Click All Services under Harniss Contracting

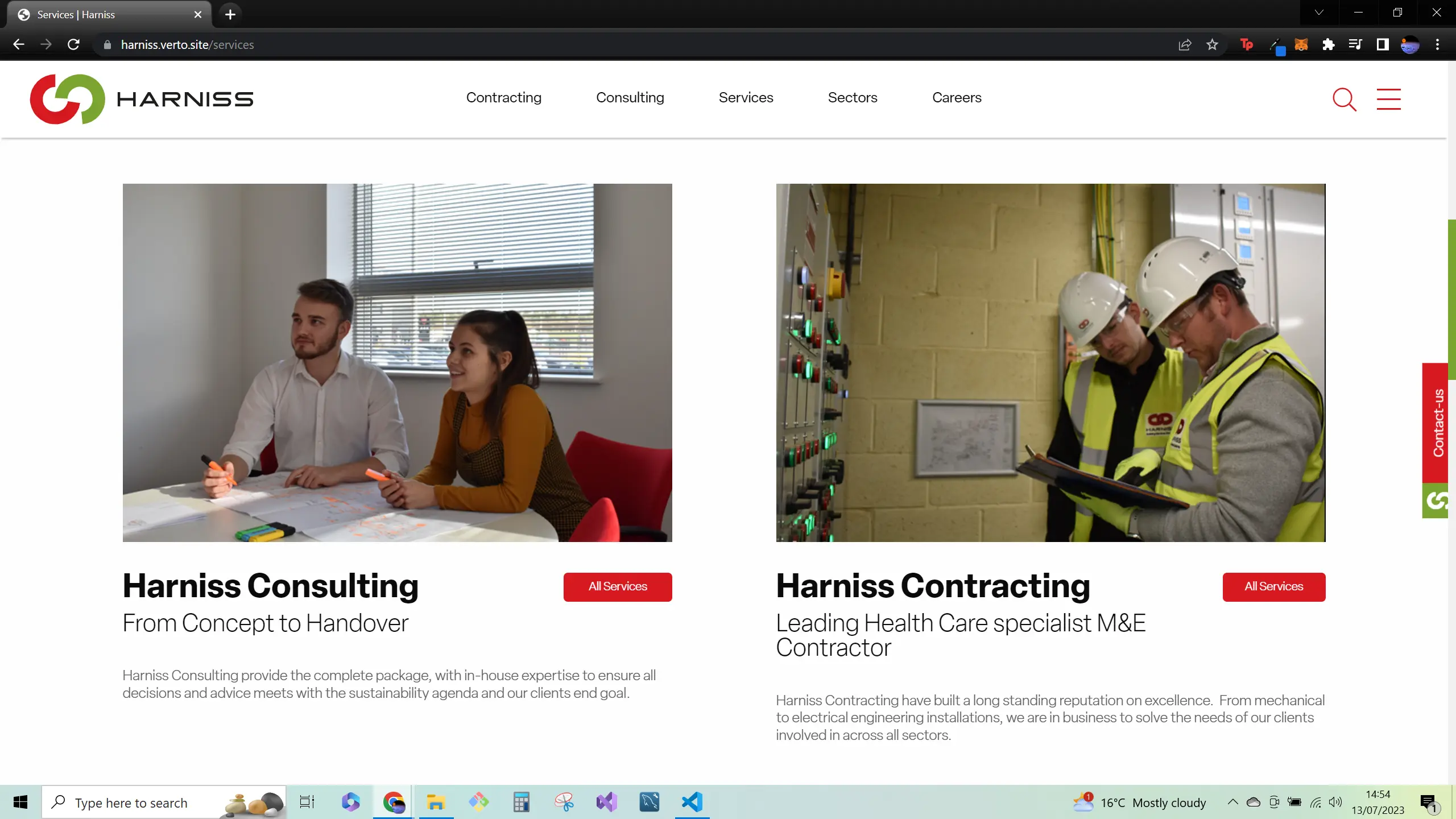tap(1275, 586)
